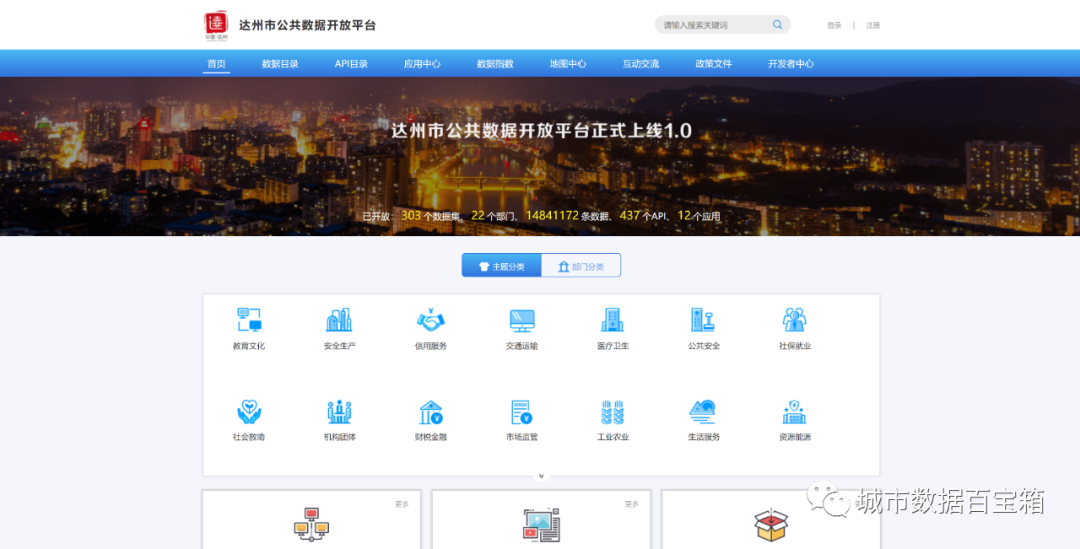This screenshot has width=1080, height=549.
Task: Click the 12 个应用 statistic
Action: (x=698, y=216)
